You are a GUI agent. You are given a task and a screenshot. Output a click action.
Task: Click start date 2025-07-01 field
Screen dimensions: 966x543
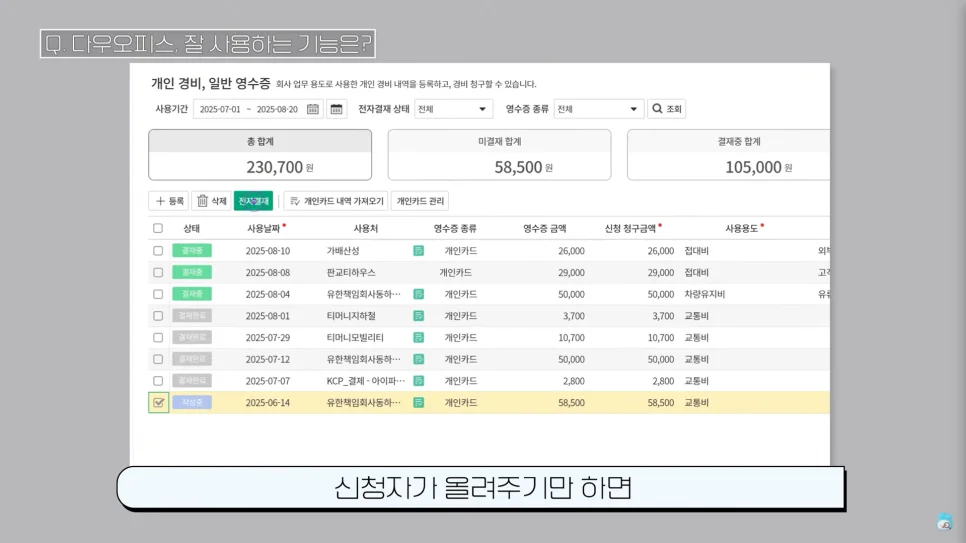tap(220, 109)
